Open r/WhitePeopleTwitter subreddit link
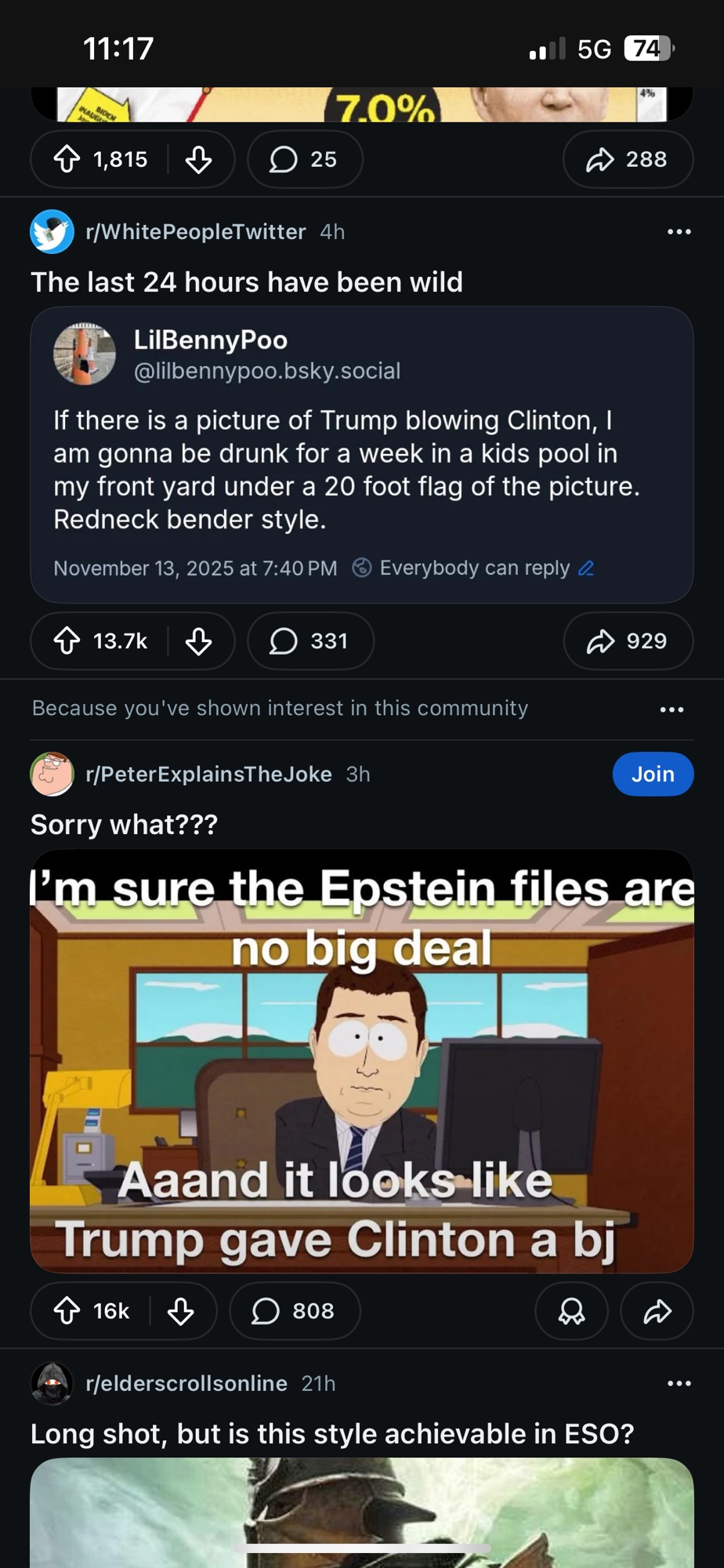 pyautogui.click(x=195, y=232)
